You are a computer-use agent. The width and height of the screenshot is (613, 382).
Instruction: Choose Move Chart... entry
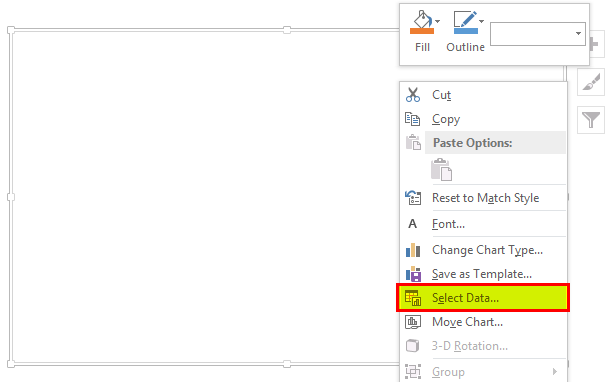[x=483, y=322]
